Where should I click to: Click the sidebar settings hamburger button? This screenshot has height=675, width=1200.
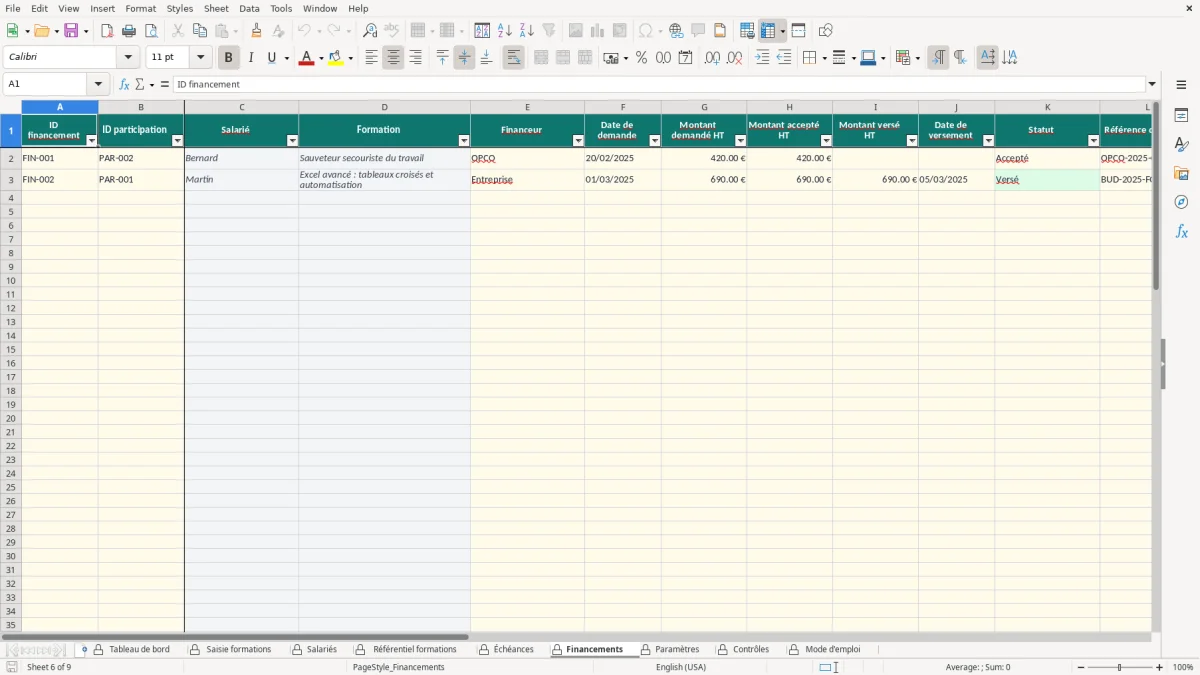click(1181, 85)
